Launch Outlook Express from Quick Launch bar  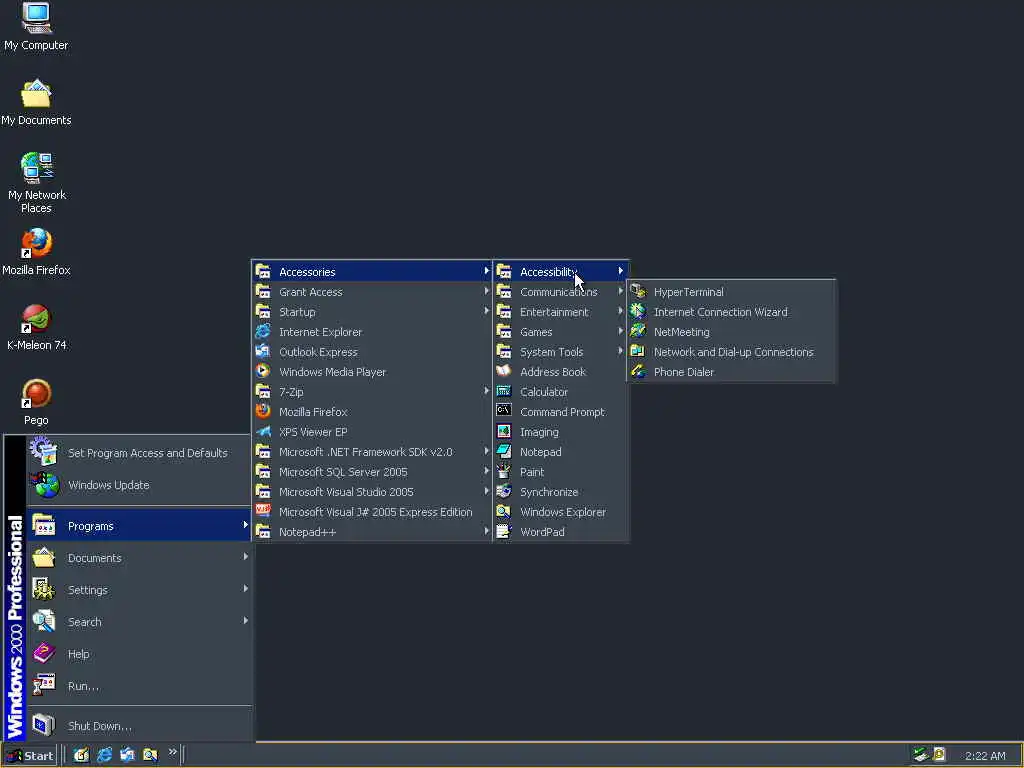[127, 755]
